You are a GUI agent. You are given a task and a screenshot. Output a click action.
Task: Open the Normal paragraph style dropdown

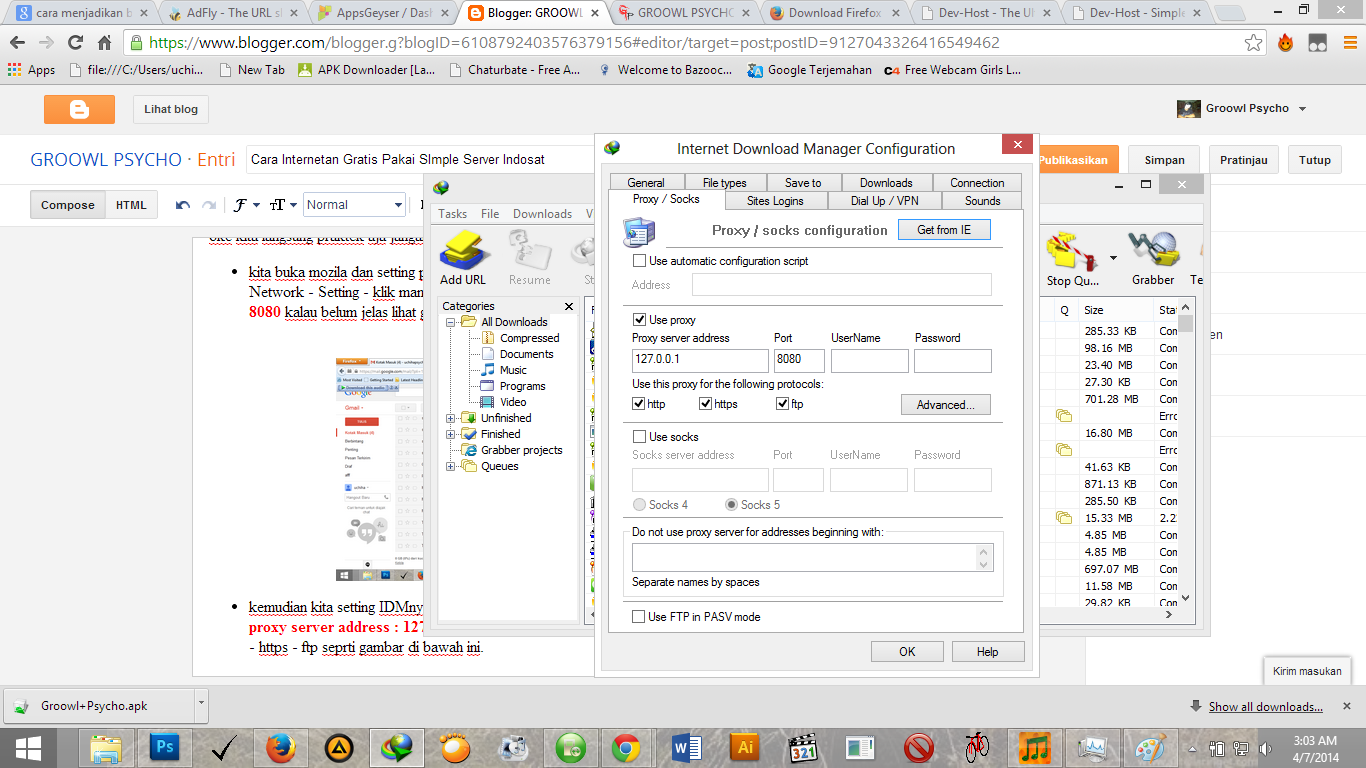[354, 205]
